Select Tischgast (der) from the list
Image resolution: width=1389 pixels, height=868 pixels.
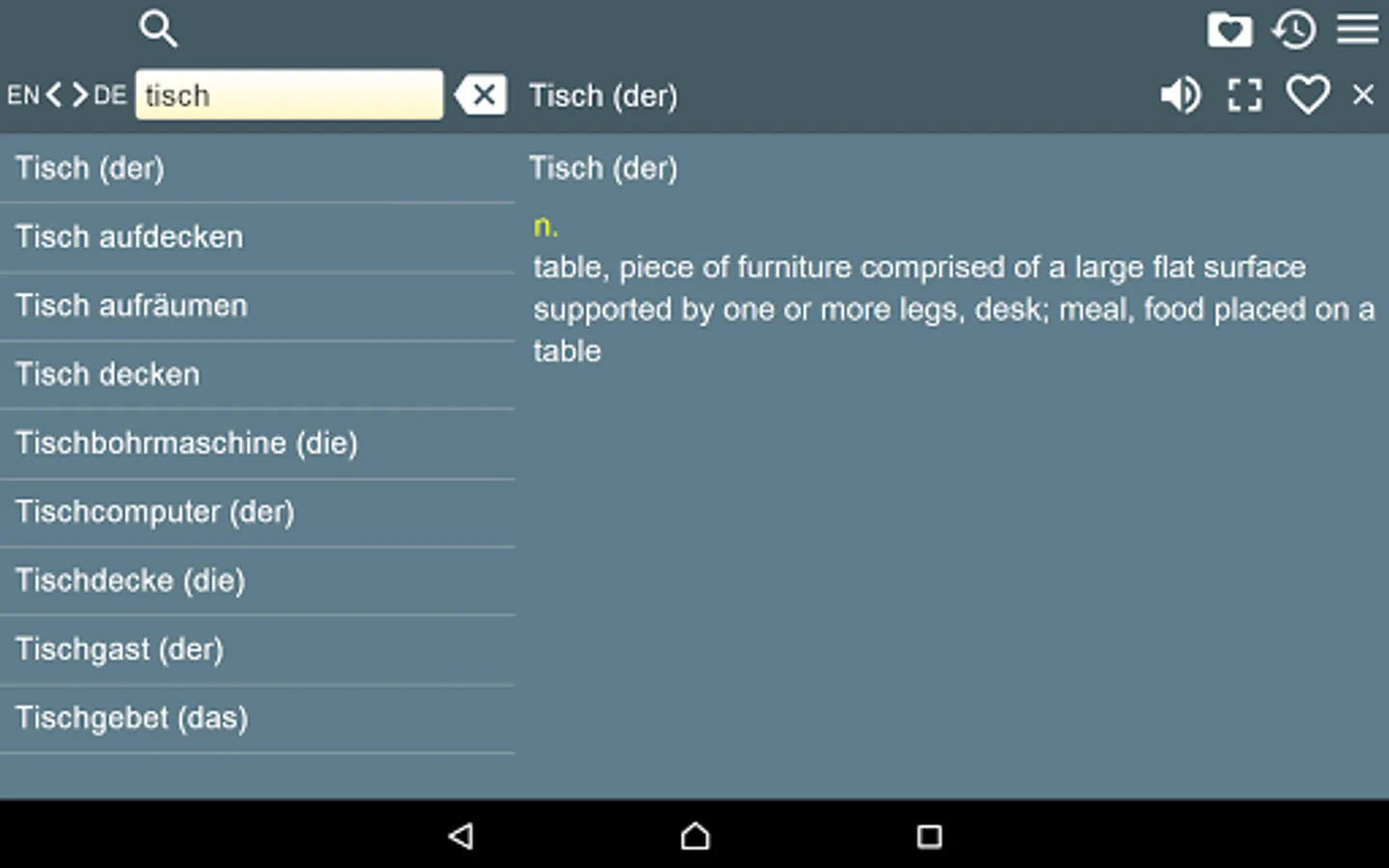(119, 649)
